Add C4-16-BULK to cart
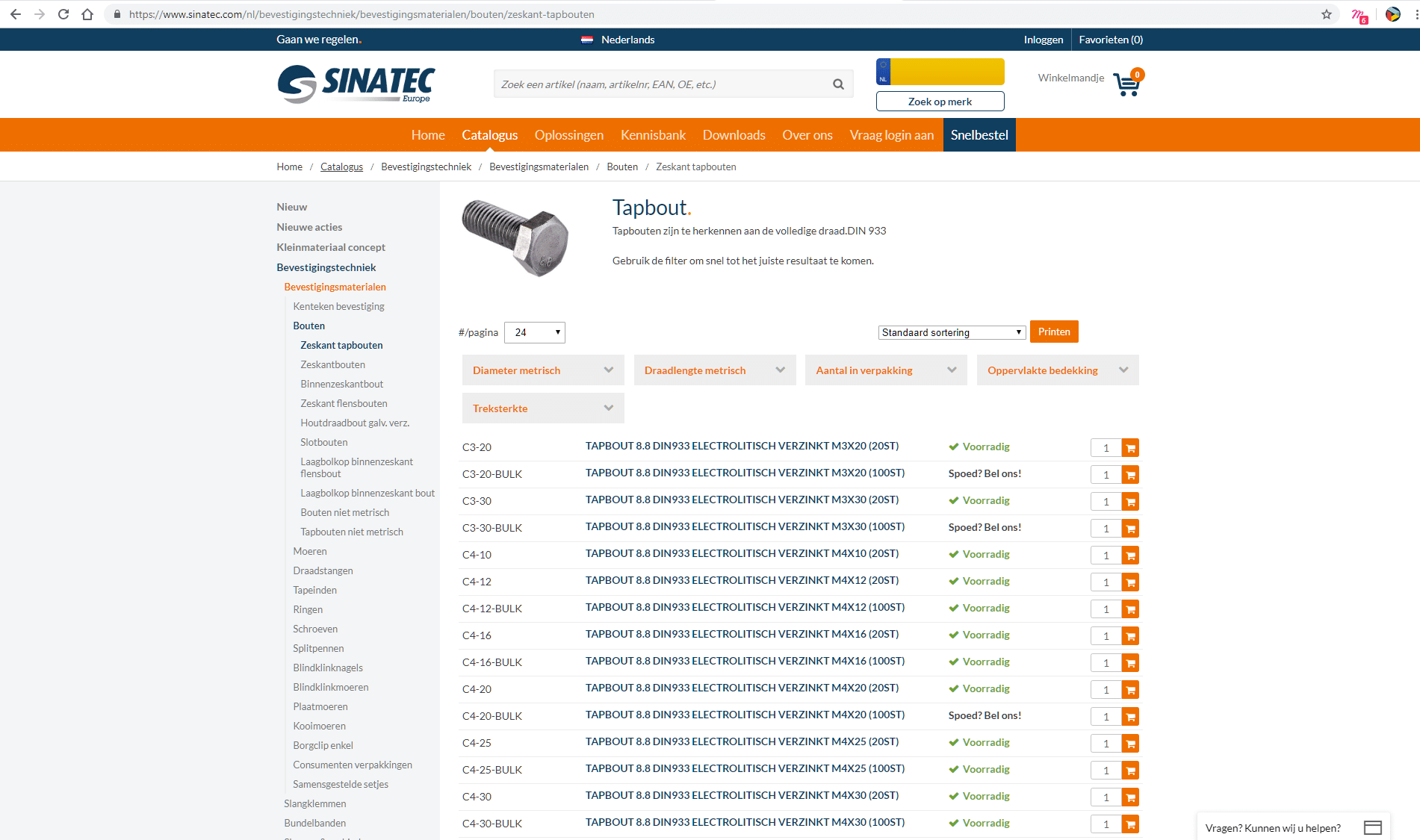Viewport: 1420px width, 840px height. pyautogui.click(x=1130, y=663)
